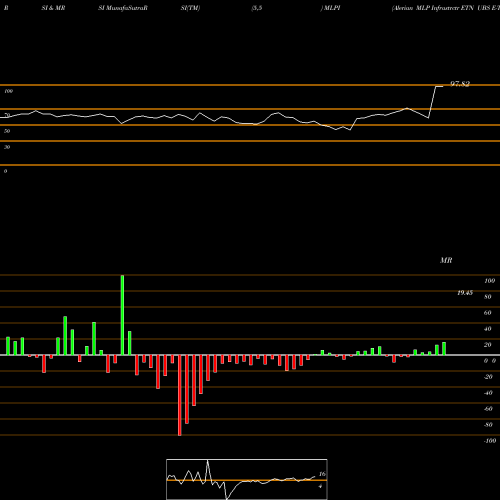This screenshot has width=500, height=500.
Task: Click the 'SI & MR' header text
Action: click(x=53, y=8)
